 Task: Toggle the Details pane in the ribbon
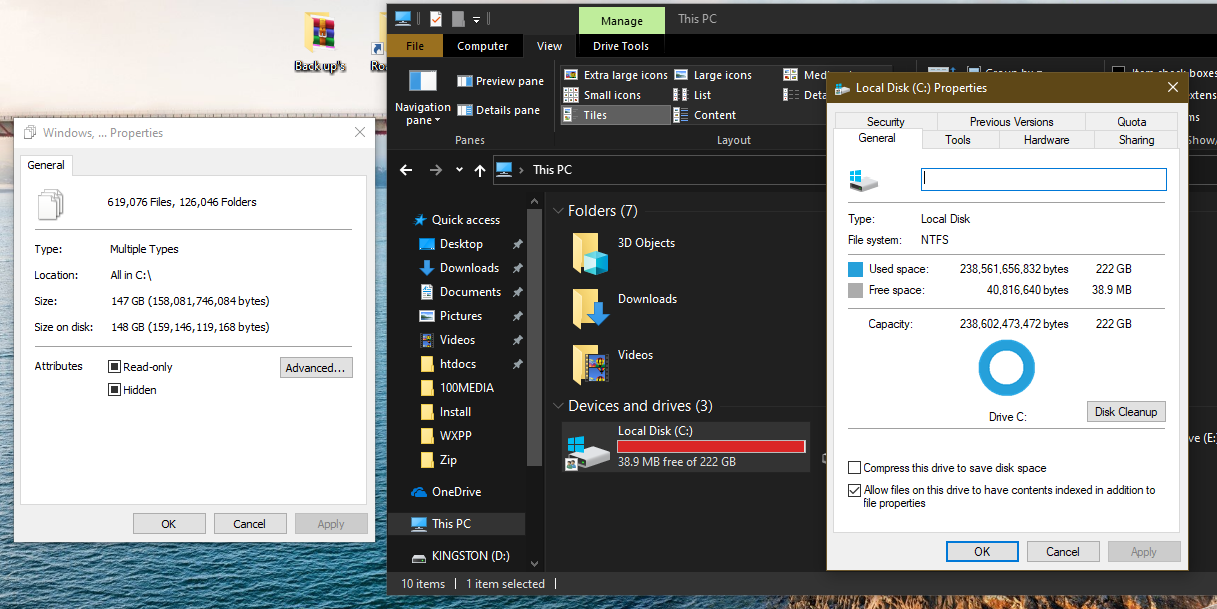click(498, 110)
